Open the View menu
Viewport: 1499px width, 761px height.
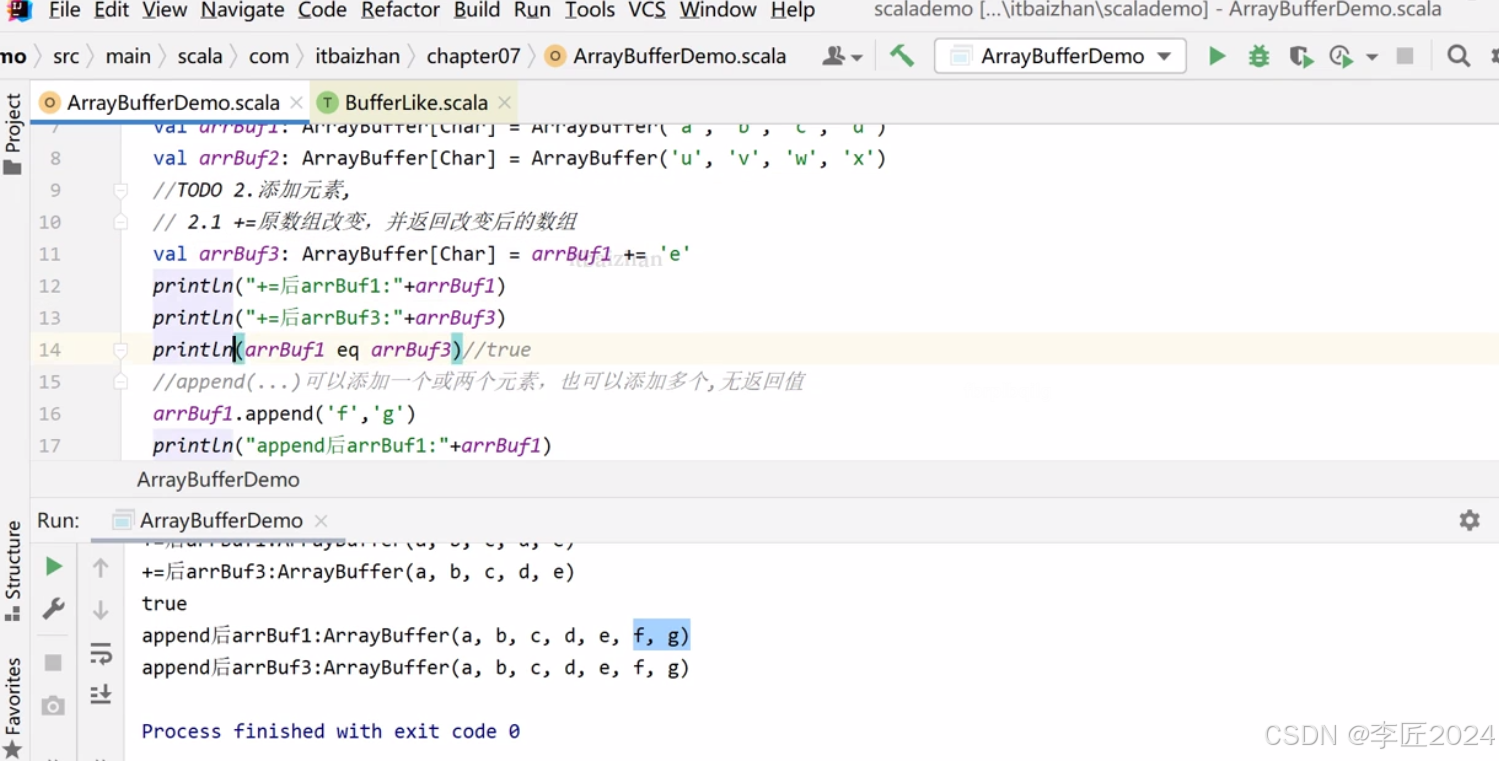click(164, 10)
